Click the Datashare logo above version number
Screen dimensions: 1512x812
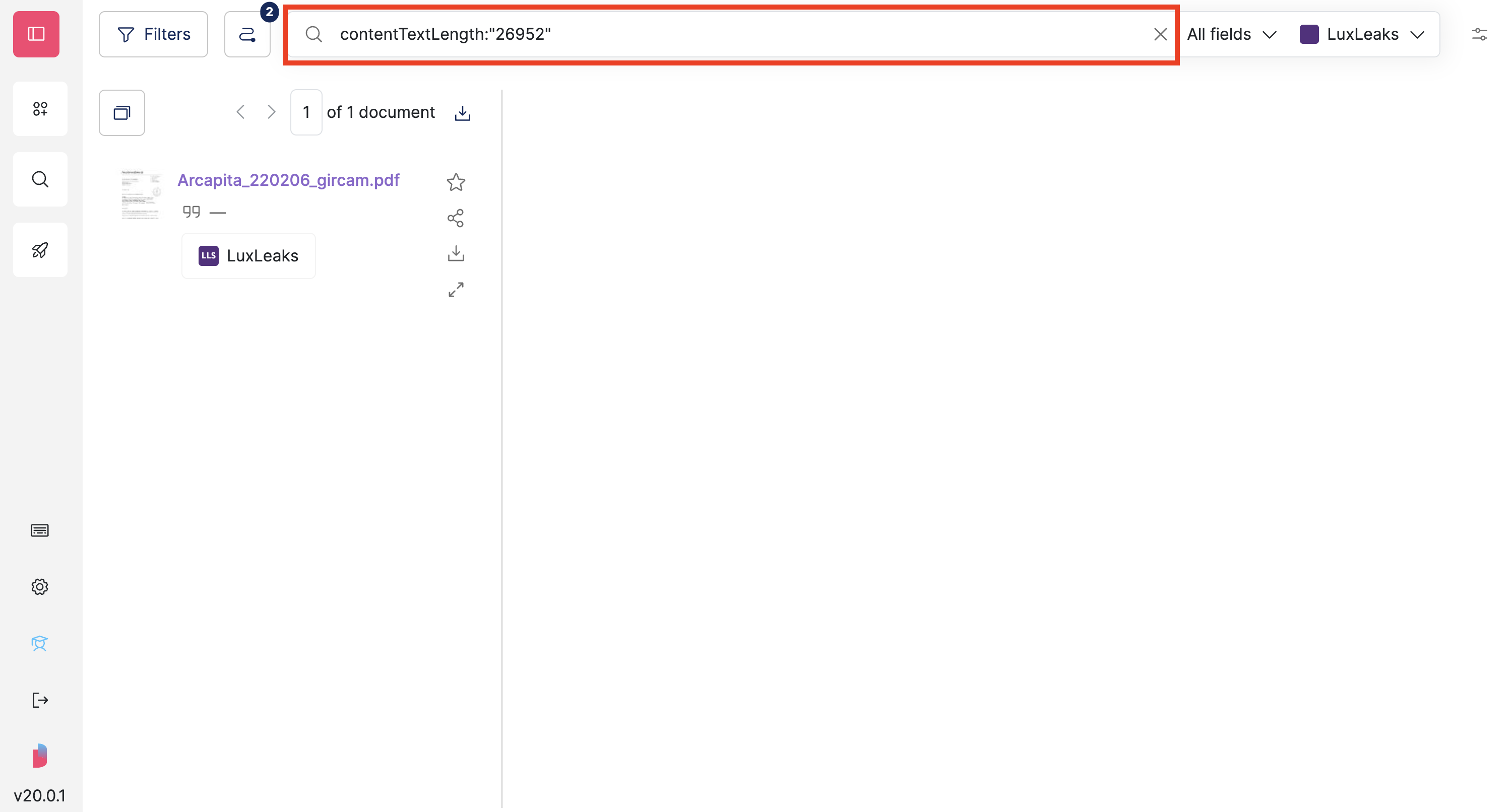pos(39,756)
